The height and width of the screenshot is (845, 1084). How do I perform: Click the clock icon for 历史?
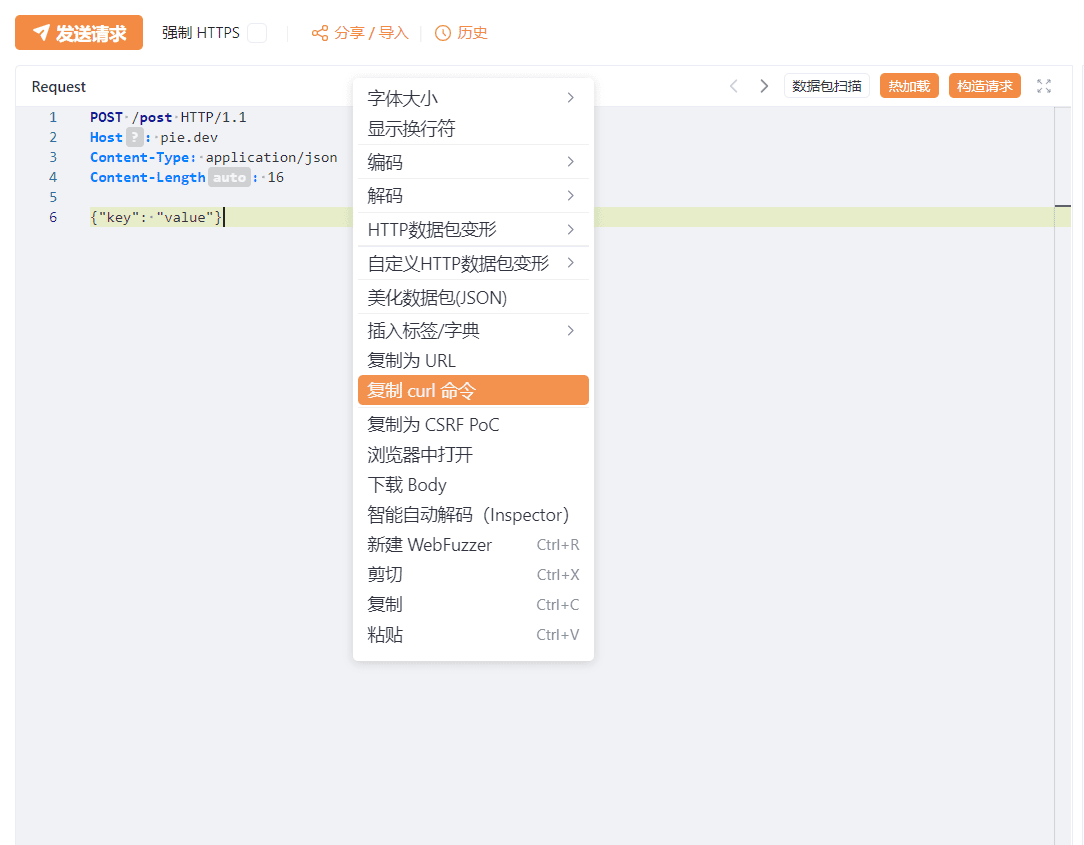click(443, 33)
